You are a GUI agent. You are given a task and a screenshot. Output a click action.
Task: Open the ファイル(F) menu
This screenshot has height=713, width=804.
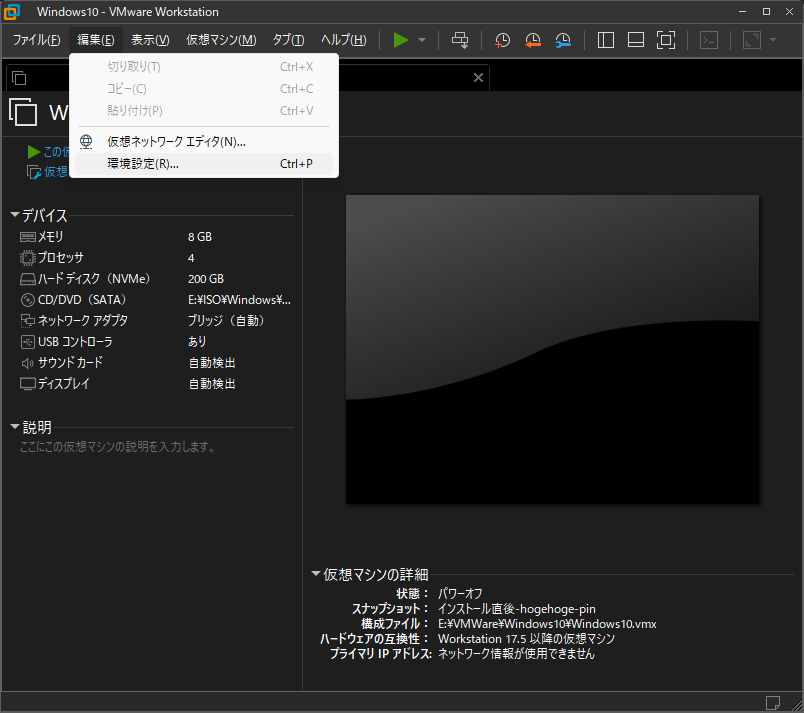(x=36, y=40)
